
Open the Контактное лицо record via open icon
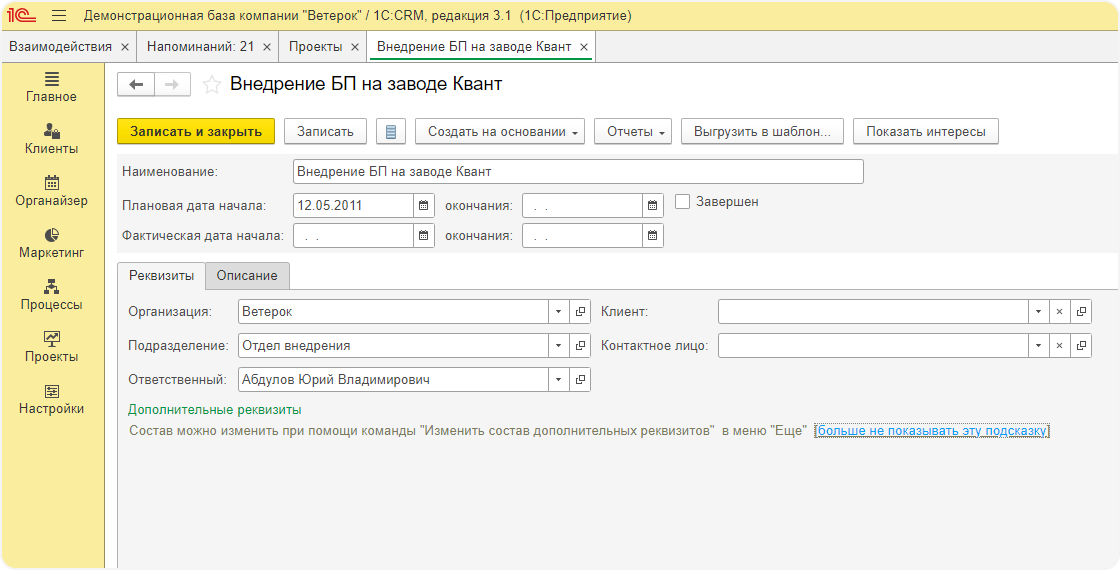(x=1081, y=346)
